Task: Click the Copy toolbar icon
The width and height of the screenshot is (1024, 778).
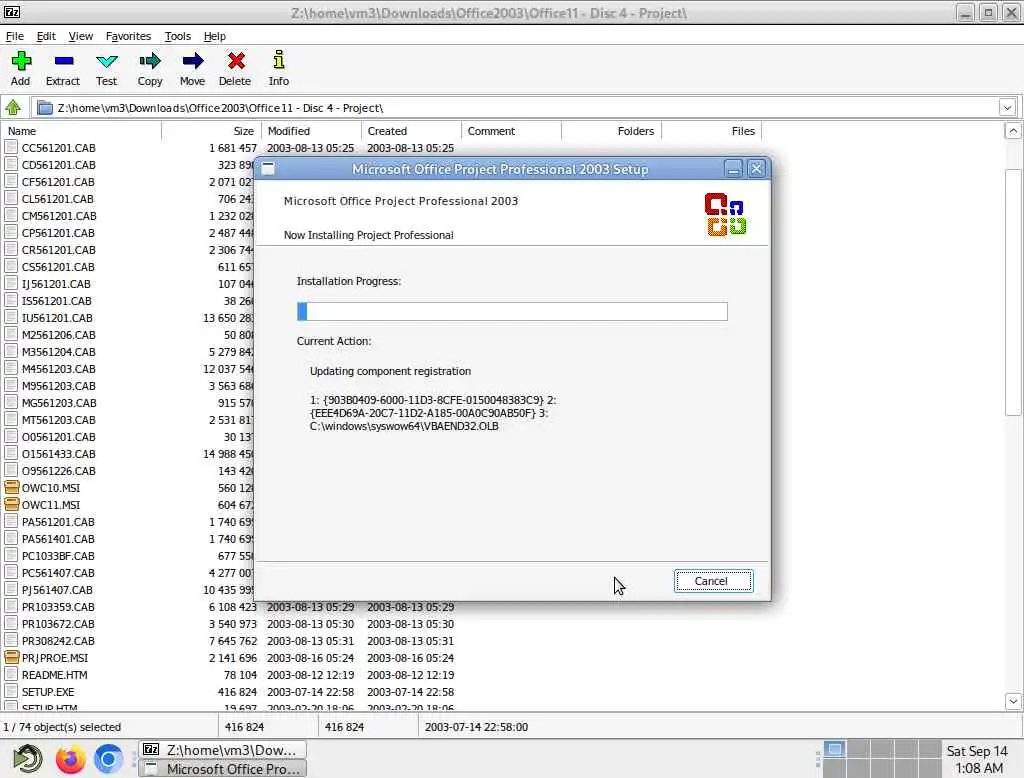Action: 150,61
